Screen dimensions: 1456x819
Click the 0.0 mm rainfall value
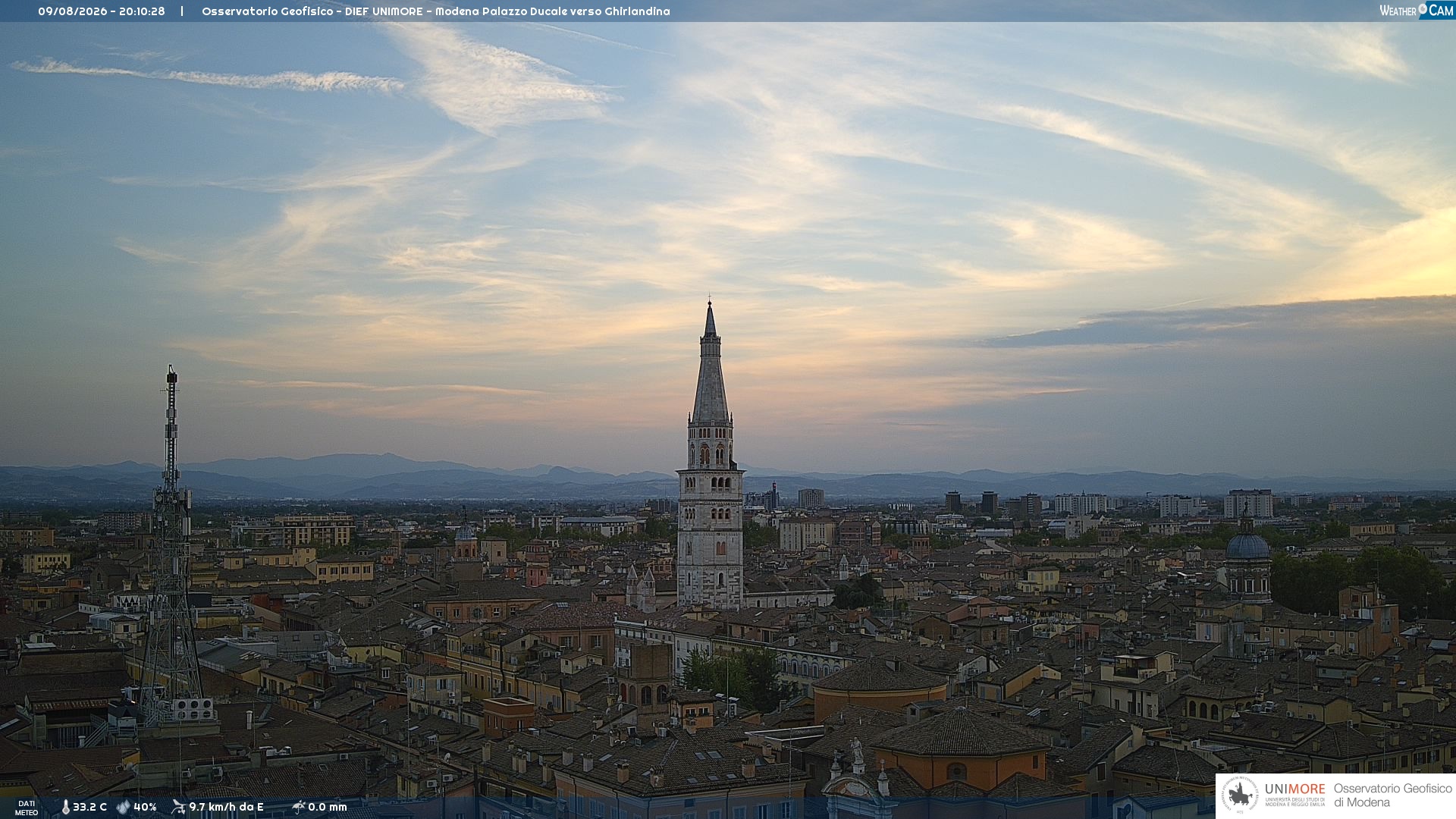click(327, 807)
